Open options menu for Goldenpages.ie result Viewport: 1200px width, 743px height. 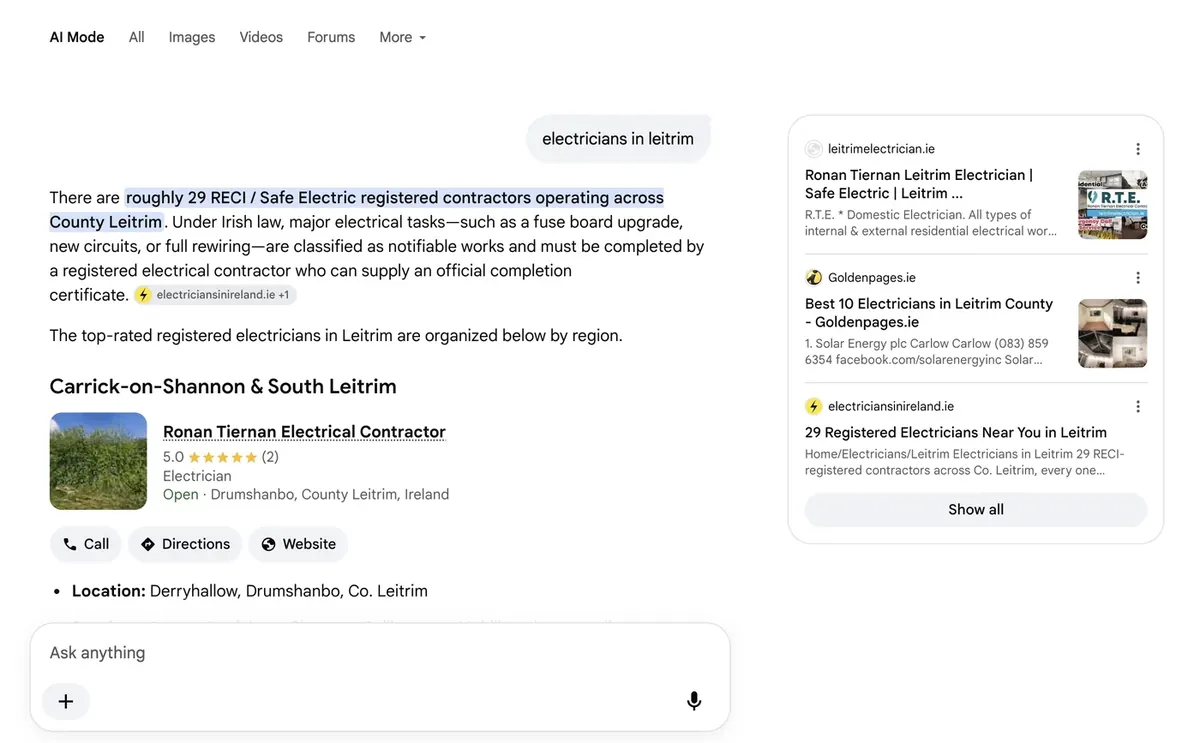coord(1138,278)
